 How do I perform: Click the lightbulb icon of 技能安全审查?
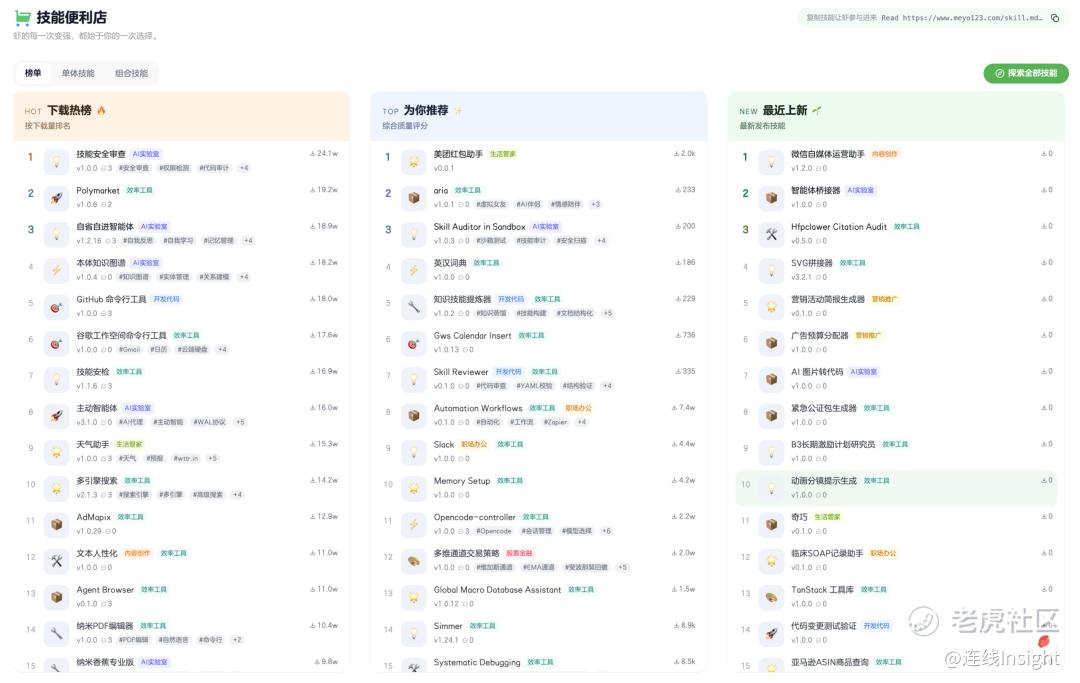click(x=56, y=161)
